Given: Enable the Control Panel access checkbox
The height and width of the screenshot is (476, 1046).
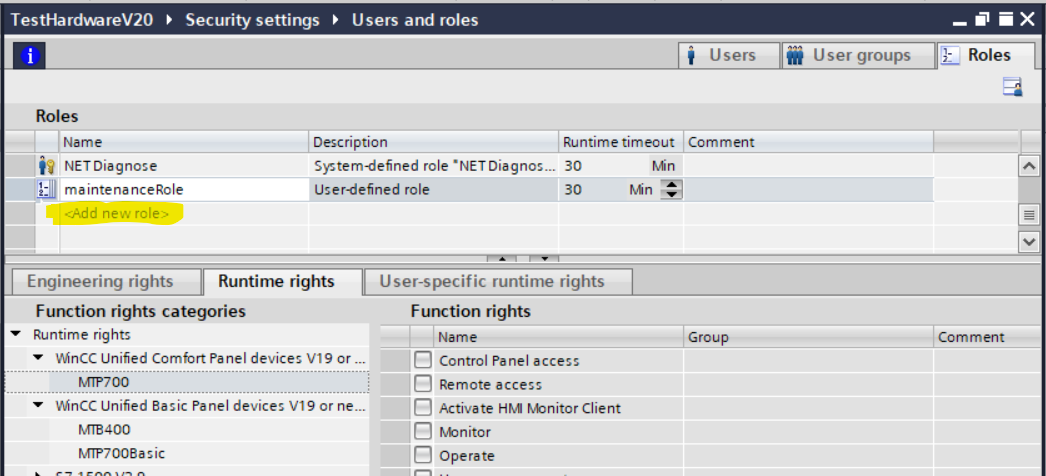Looking at the screenshot, I should coord(424,361).
